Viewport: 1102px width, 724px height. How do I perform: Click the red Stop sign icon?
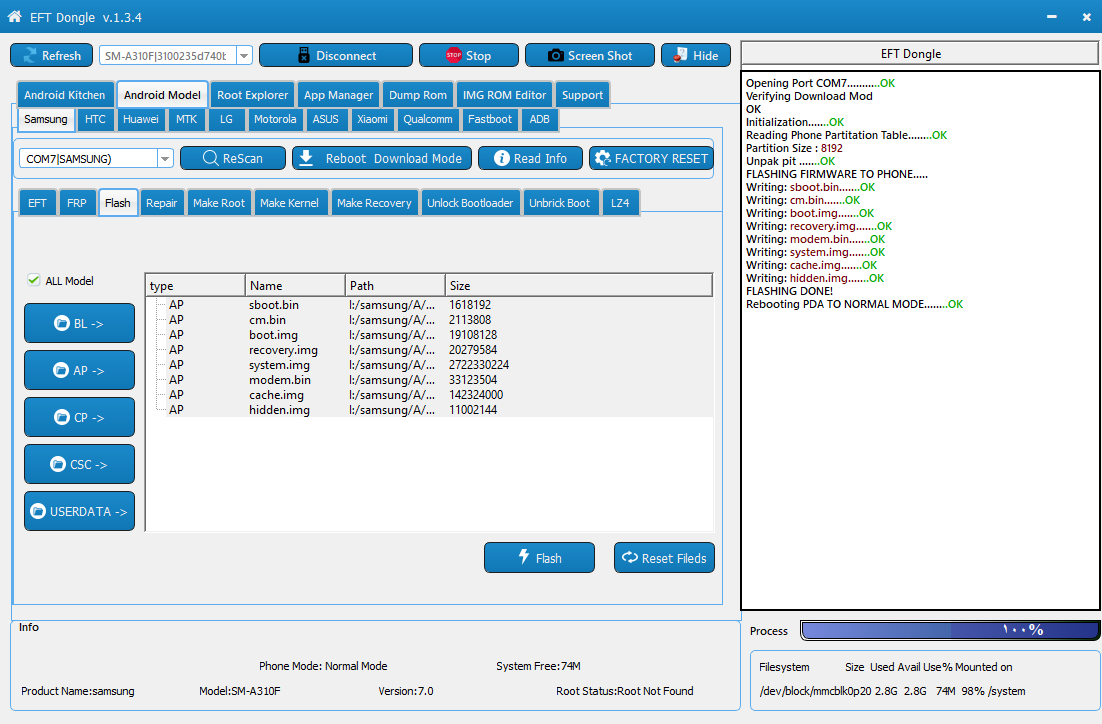coord(453,55)
